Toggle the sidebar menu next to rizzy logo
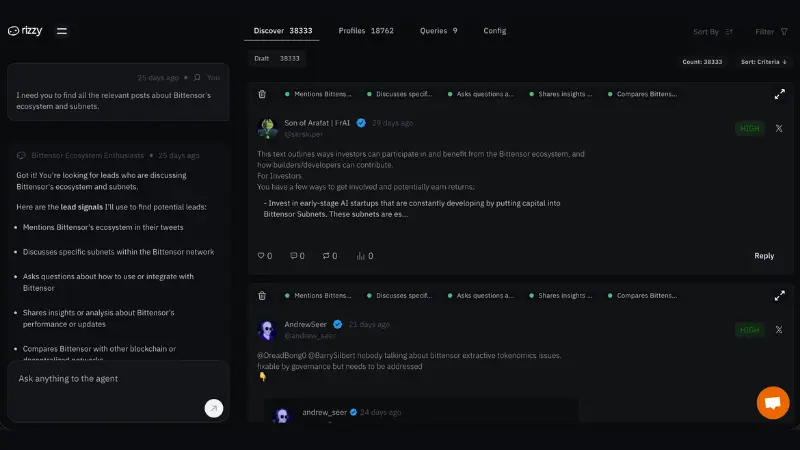Image resolution: width=800 pixels, height=450 pixels. pyautogui.click(x=62, y=31)
